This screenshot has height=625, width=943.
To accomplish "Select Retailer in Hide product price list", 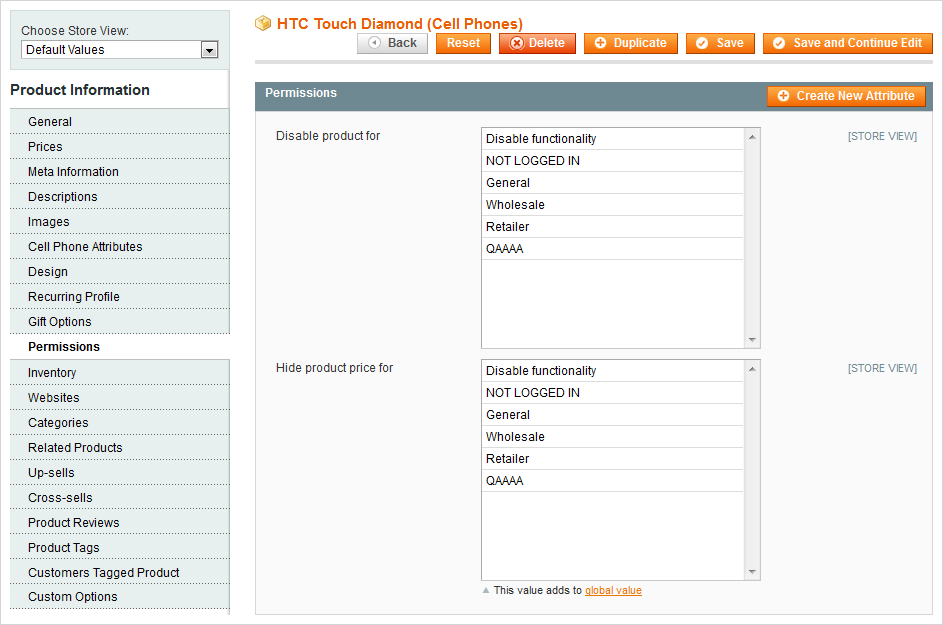I will pos(613,459).
